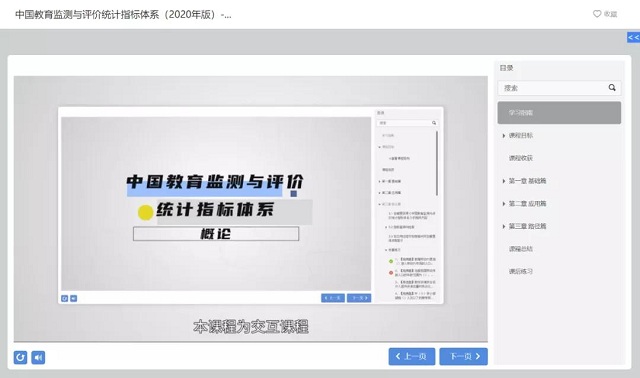This screenshot has width=640, height=378.
Task: Select the highlighted 学习指南 catalog item
Action: pos(559,113)
